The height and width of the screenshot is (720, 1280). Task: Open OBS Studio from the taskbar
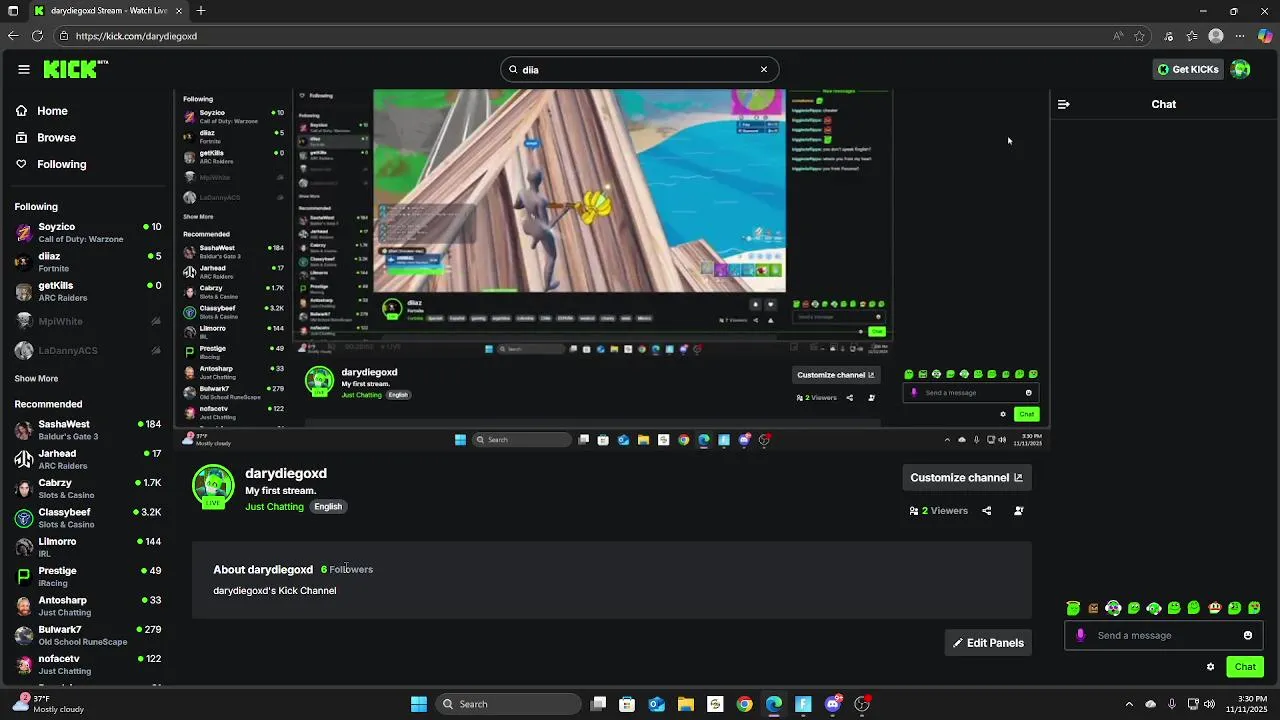pyautogui.click(x=862, y=704)
